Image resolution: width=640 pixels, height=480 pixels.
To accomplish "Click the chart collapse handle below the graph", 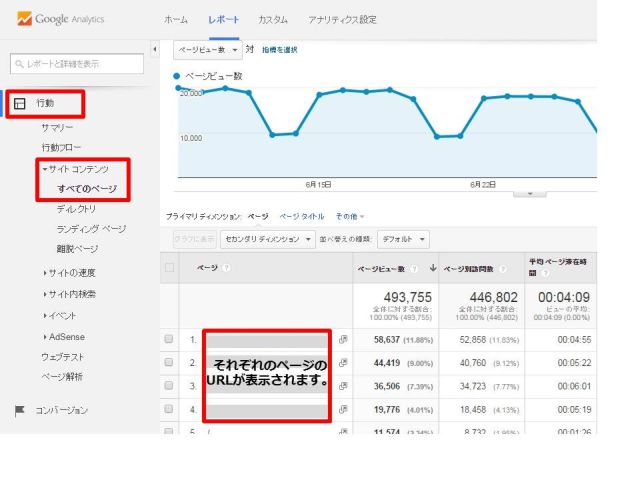I will tap(529, 193).
